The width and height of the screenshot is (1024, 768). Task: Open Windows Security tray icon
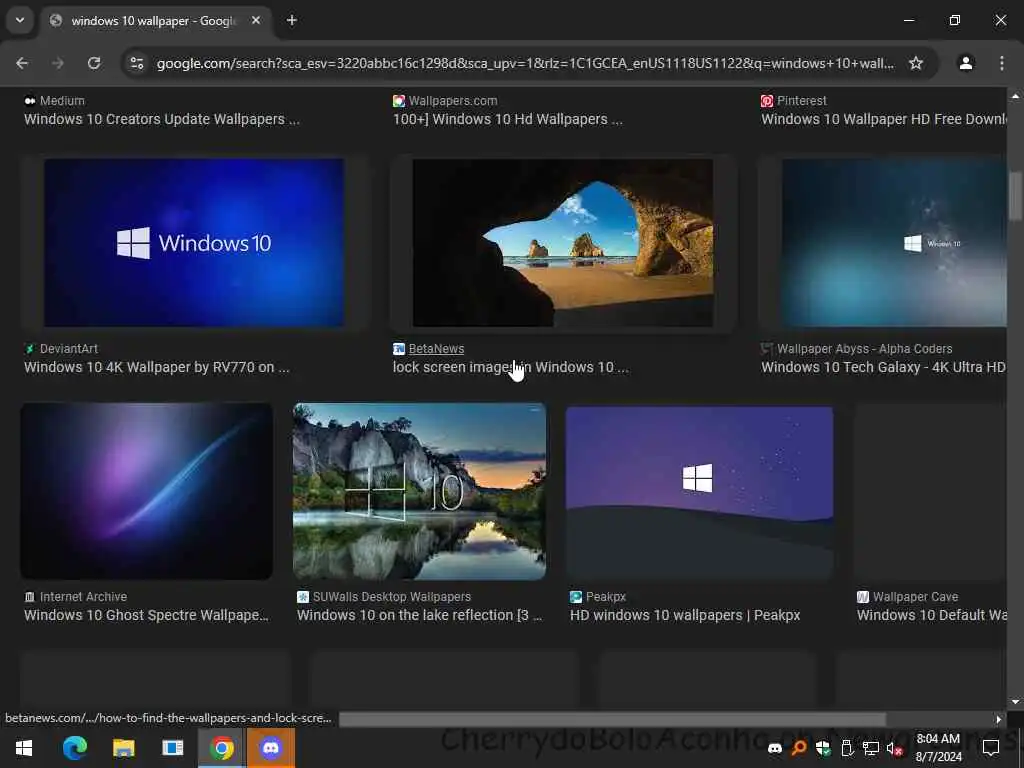click(x=823, y=748)
